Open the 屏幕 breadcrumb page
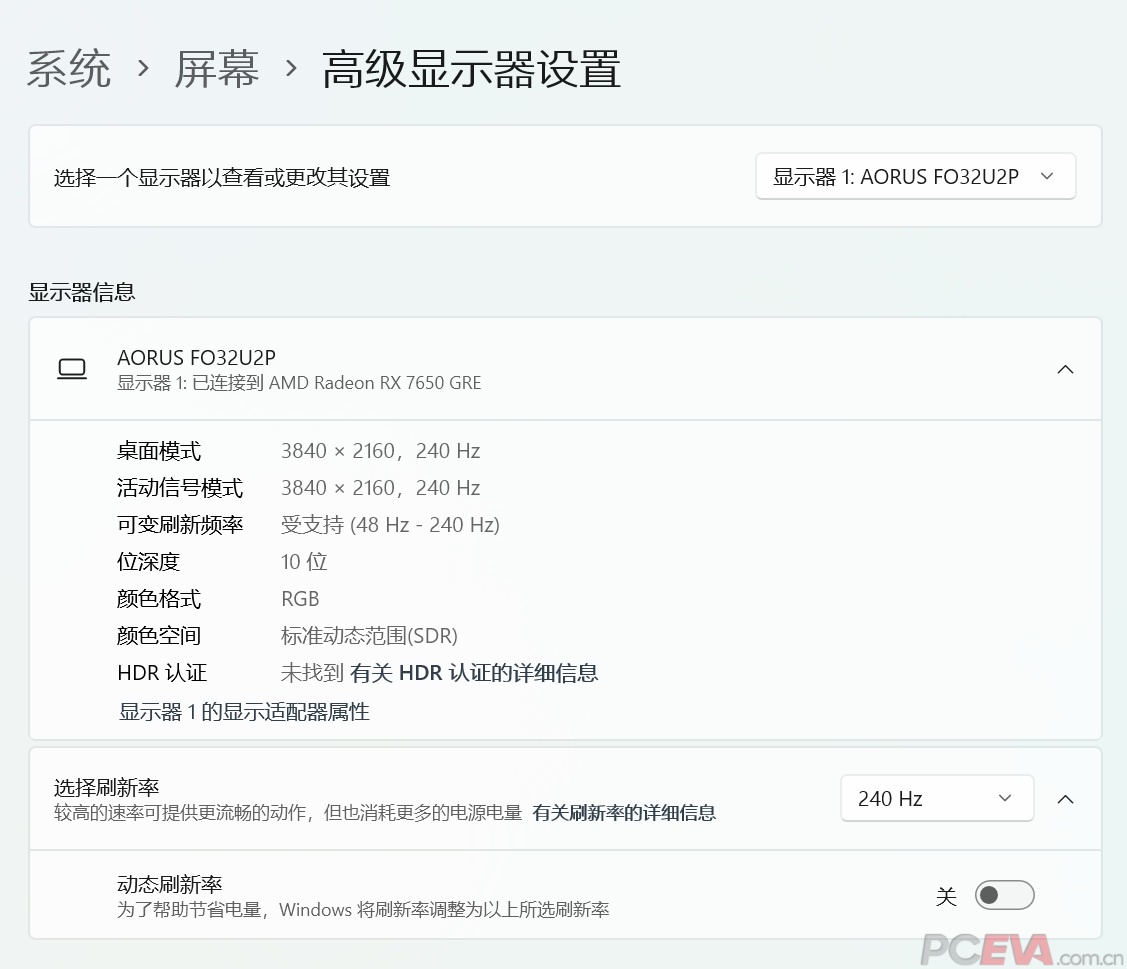Viewport: 1127px width, 969px height. point(217,70)
